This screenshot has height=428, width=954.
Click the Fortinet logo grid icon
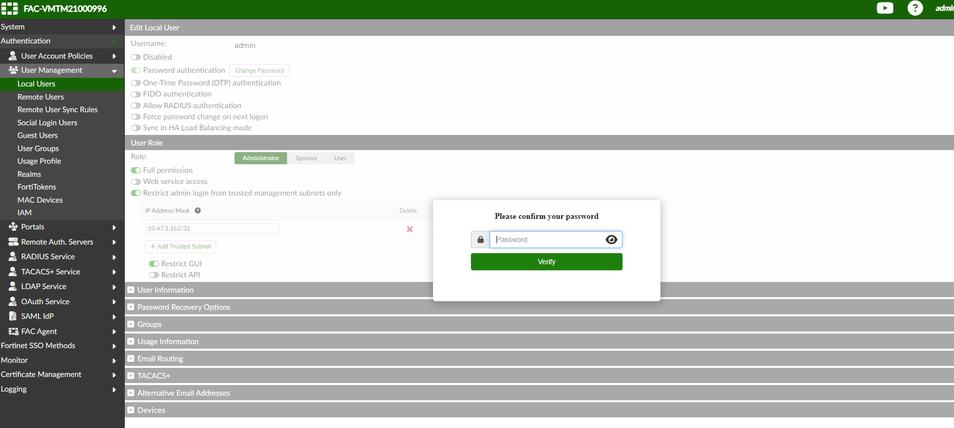click(9, 9)
